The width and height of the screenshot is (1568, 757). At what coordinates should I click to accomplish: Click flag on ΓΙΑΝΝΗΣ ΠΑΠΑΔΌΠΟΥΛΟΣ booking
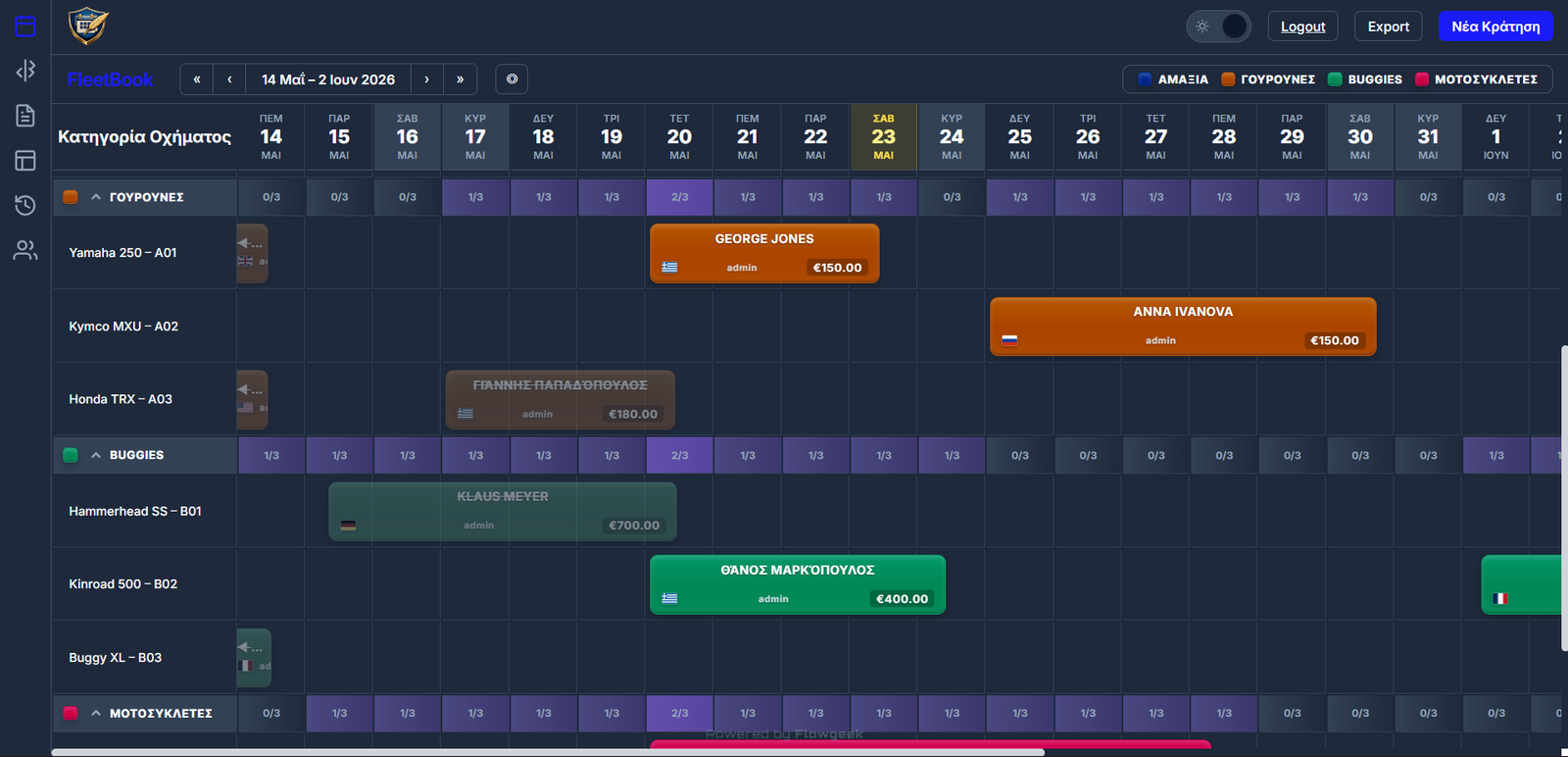(465, 413)
